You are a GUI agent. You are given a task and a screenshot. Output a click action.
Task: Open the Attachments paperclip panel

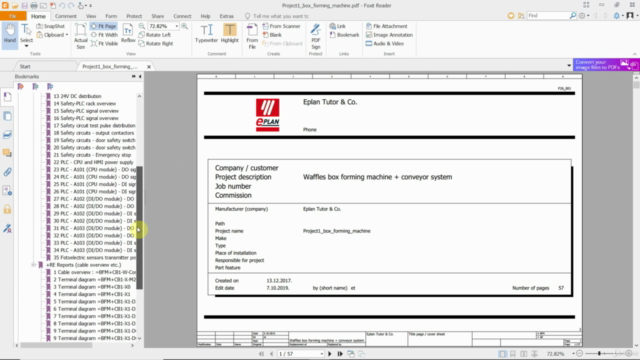[7, 172]
